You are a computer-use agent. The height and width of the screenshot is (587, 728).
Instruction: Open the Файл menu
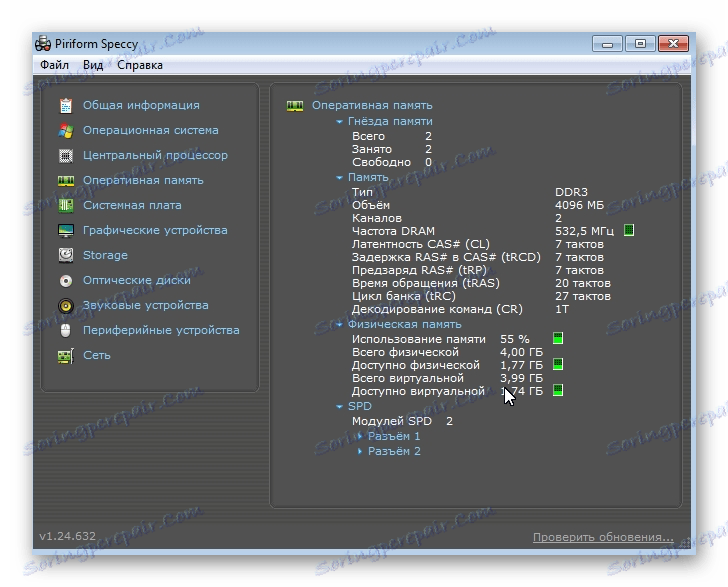[54, 65]
